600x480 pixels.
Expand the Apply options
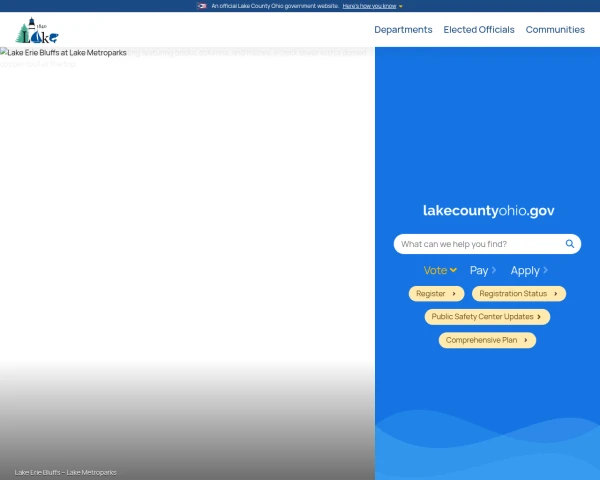[x=529, y=270]
